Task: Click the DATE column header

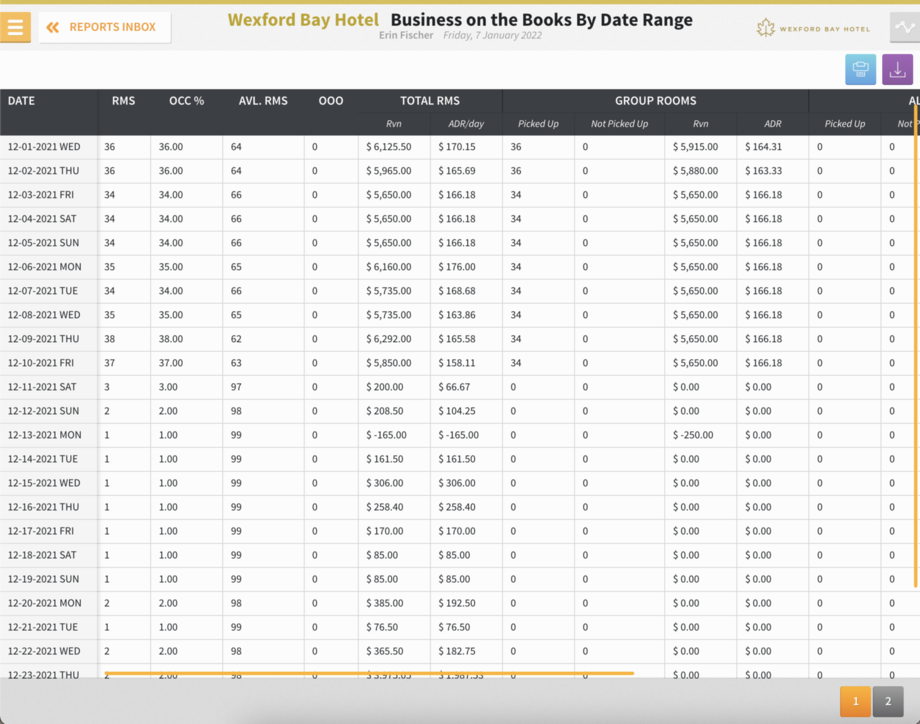Action: [21, 101]
